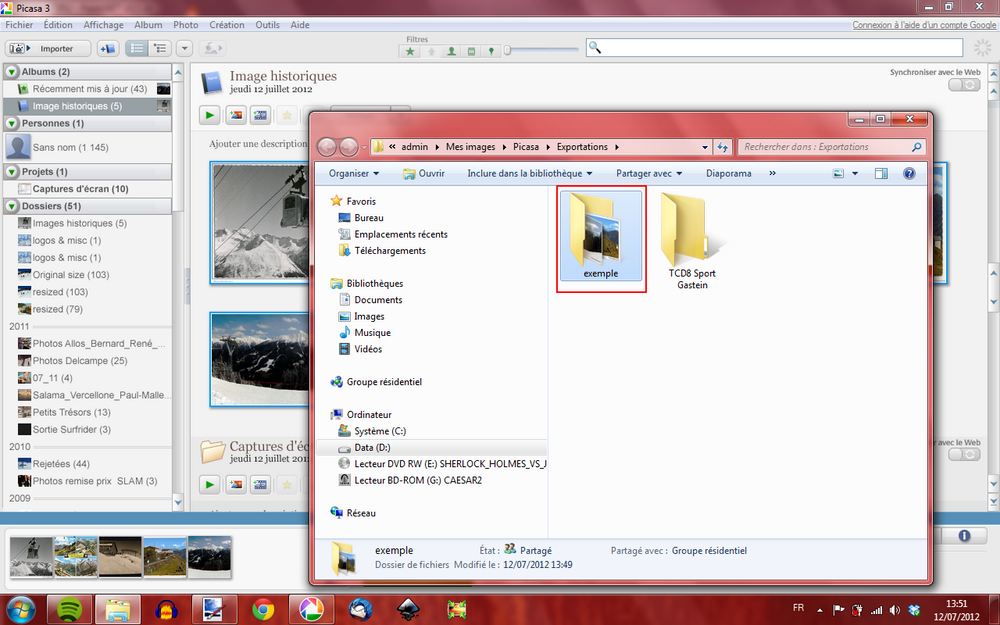Open Google Chrome from the taskbar
The image size is (1000, 625).
tap(263, 610)
